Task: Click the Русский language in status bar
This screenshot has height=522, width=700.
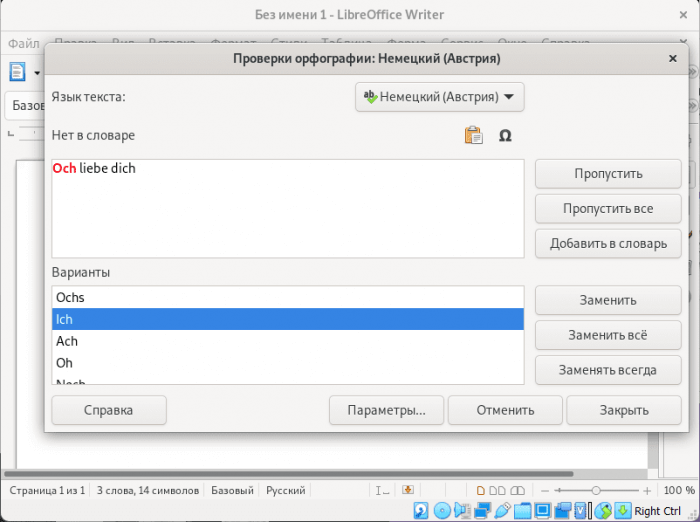Action: click(286, 490)
